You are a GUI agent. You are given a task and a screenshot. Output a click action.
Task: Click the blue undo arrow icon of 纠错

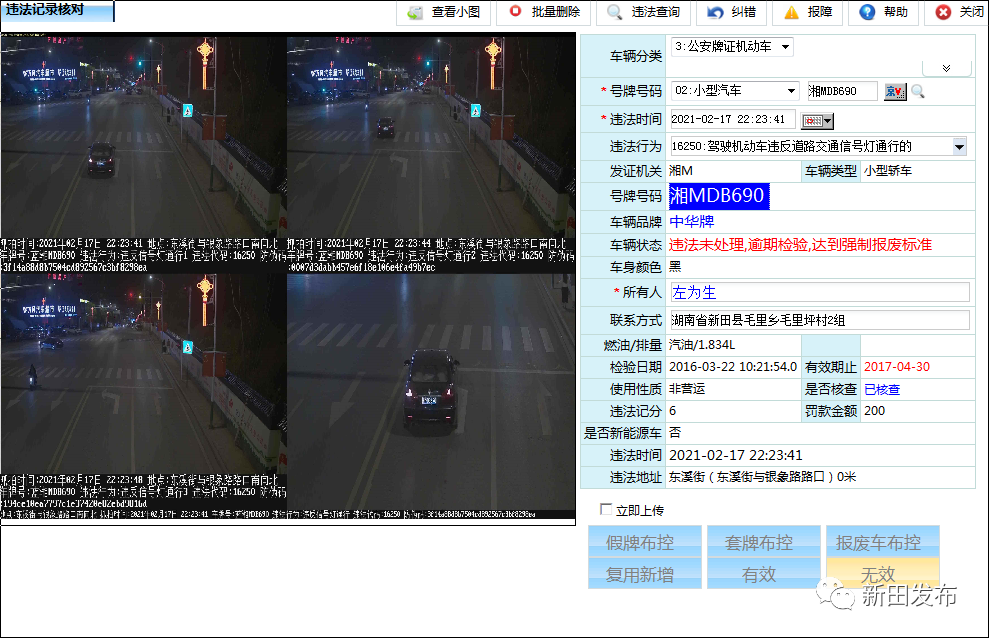(715, 12)
